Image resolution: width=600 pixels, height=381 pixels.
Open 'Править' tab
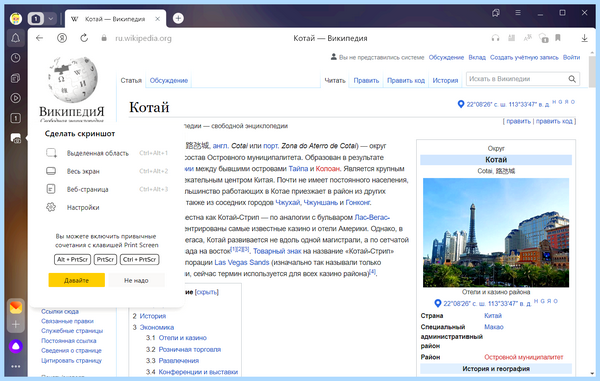366,80
